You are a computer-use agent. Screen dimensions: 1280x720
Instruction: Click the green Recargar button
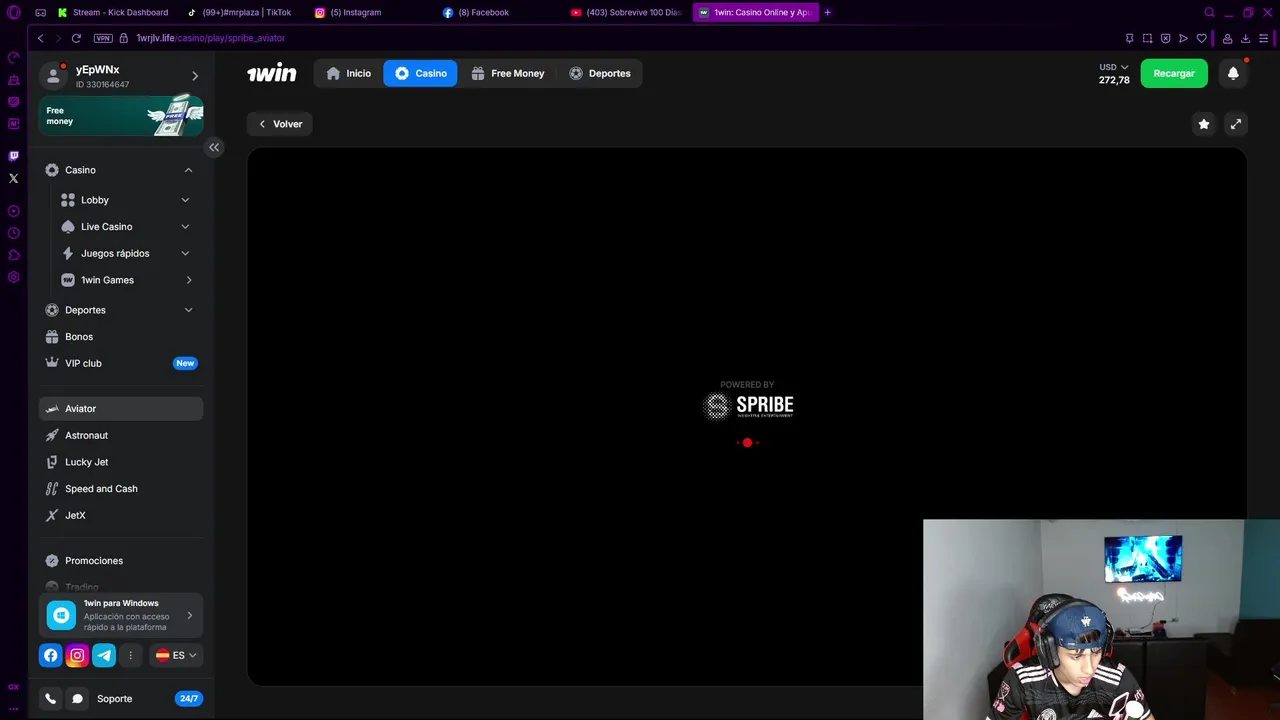click(1174, 73)
